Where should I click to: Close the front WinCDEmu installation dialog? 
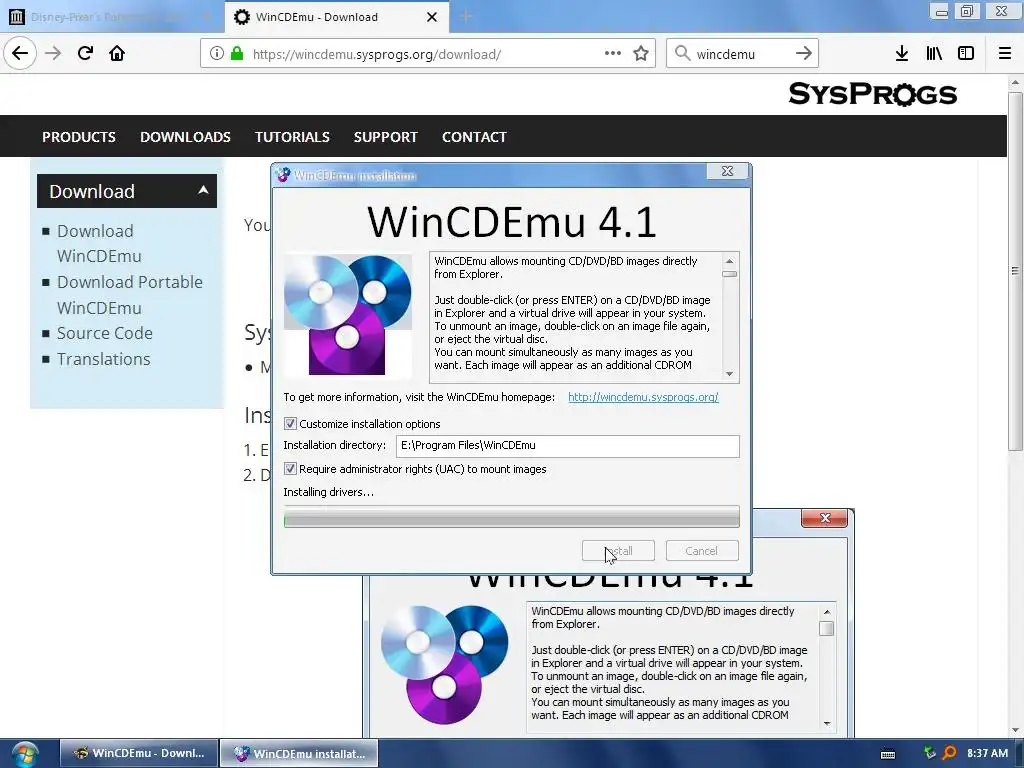(x=728, y=171)
